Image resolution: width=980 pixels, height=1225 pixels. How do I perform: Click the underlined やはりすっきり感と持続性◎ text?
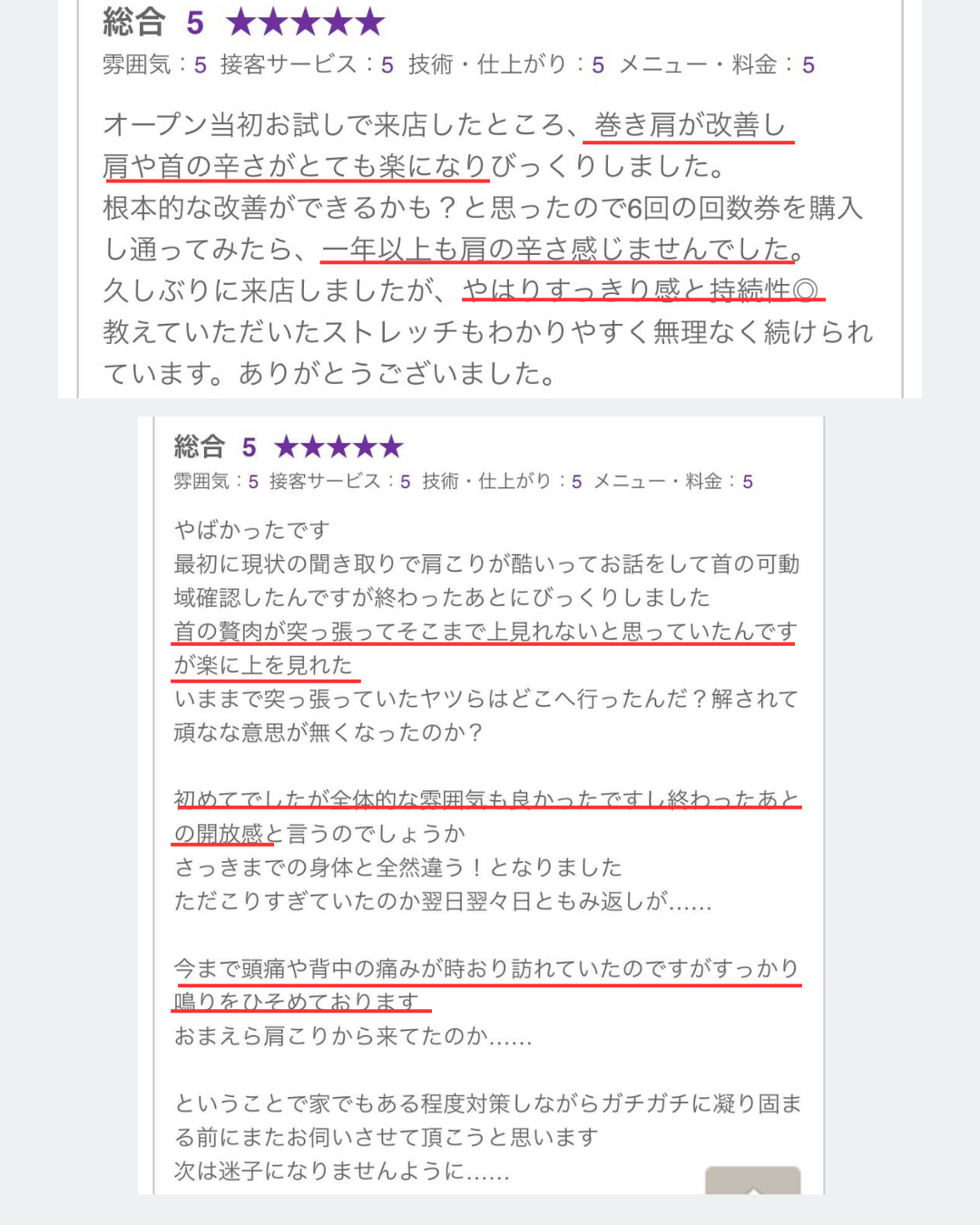tap(642, 289)
